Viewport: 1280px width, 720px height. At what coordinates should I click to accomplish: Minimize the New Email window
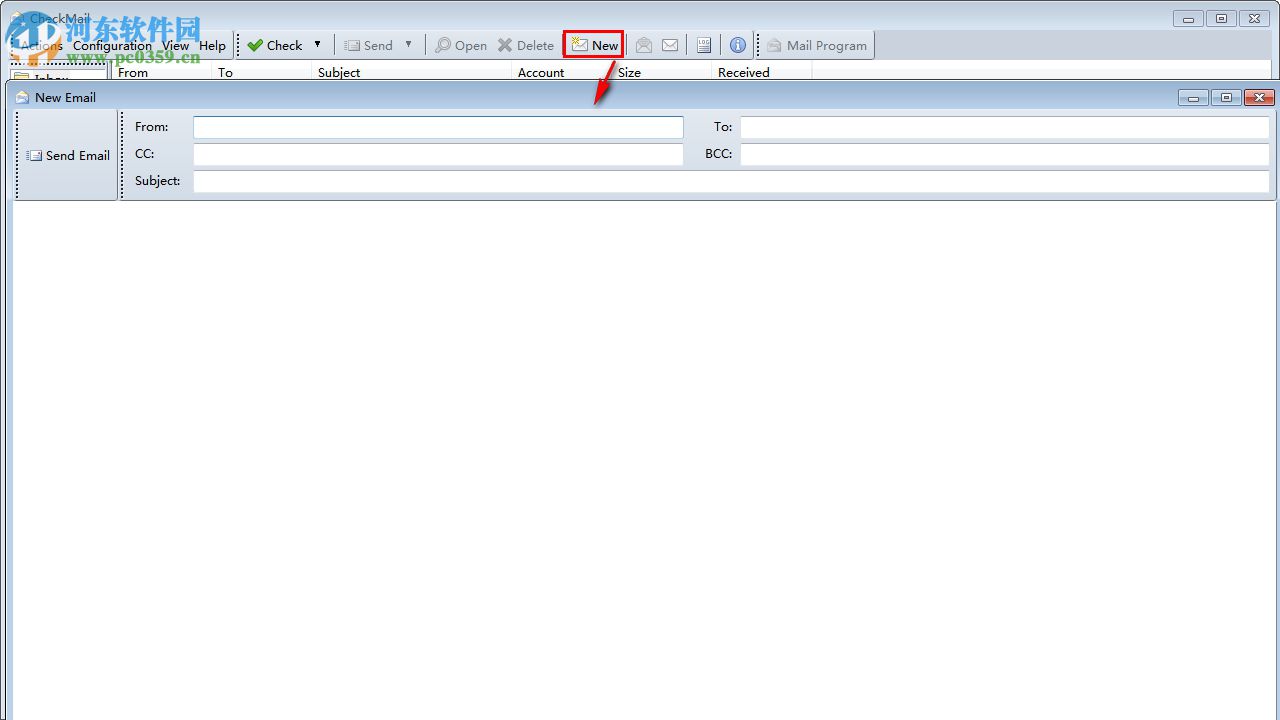1193,97
